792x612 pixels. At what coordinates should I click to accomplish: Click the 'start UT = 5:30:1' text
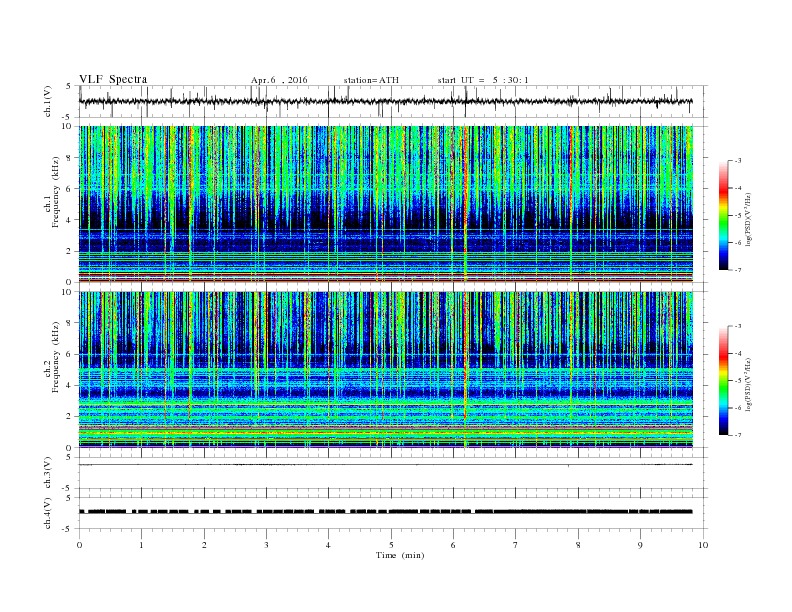click(x=483, y=80)
